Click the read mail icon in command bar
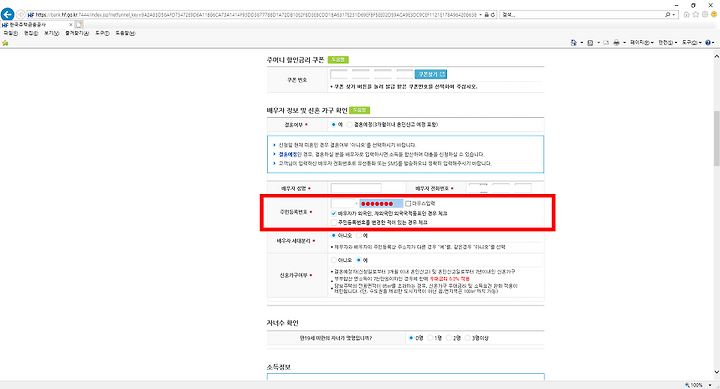The image size is (720, 389). pyautogui.click(x=606, y=43)
